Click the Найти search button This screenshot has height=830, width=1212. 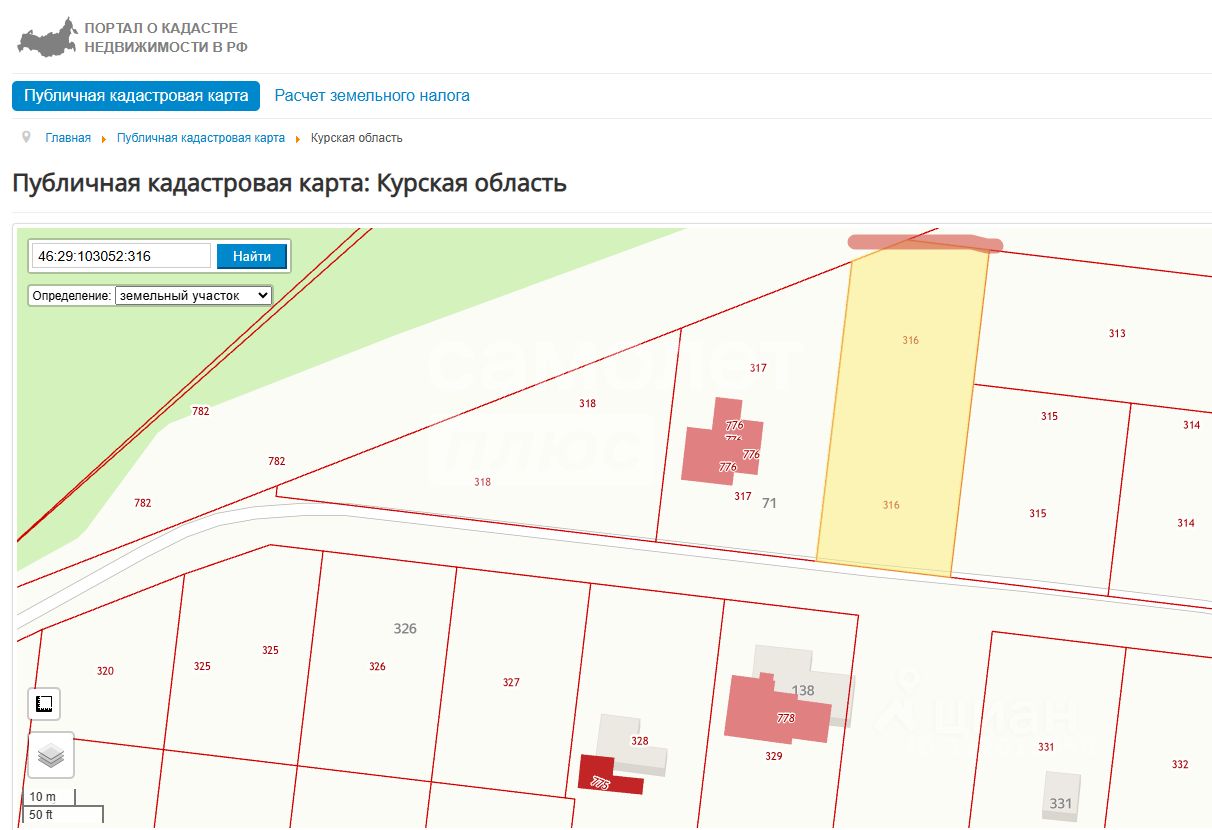pyautogui.click(x=252, y=256)
